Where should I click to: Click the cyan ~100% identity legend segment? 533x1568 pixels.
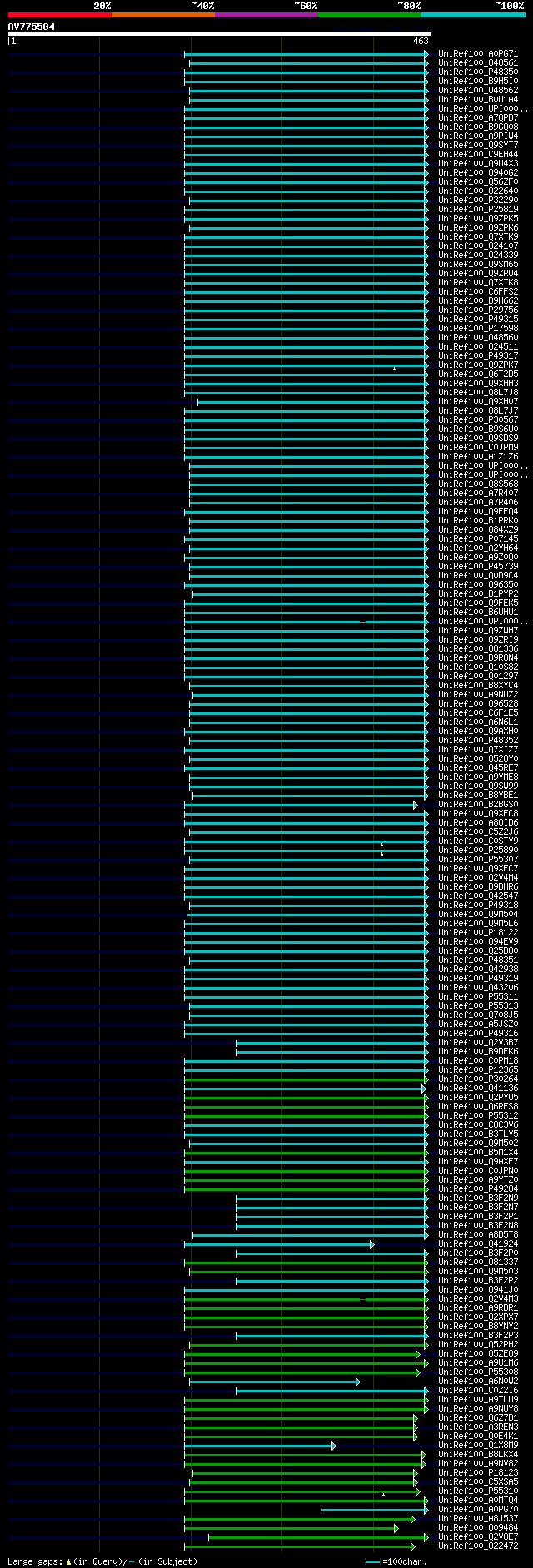[x=473, y=15]
